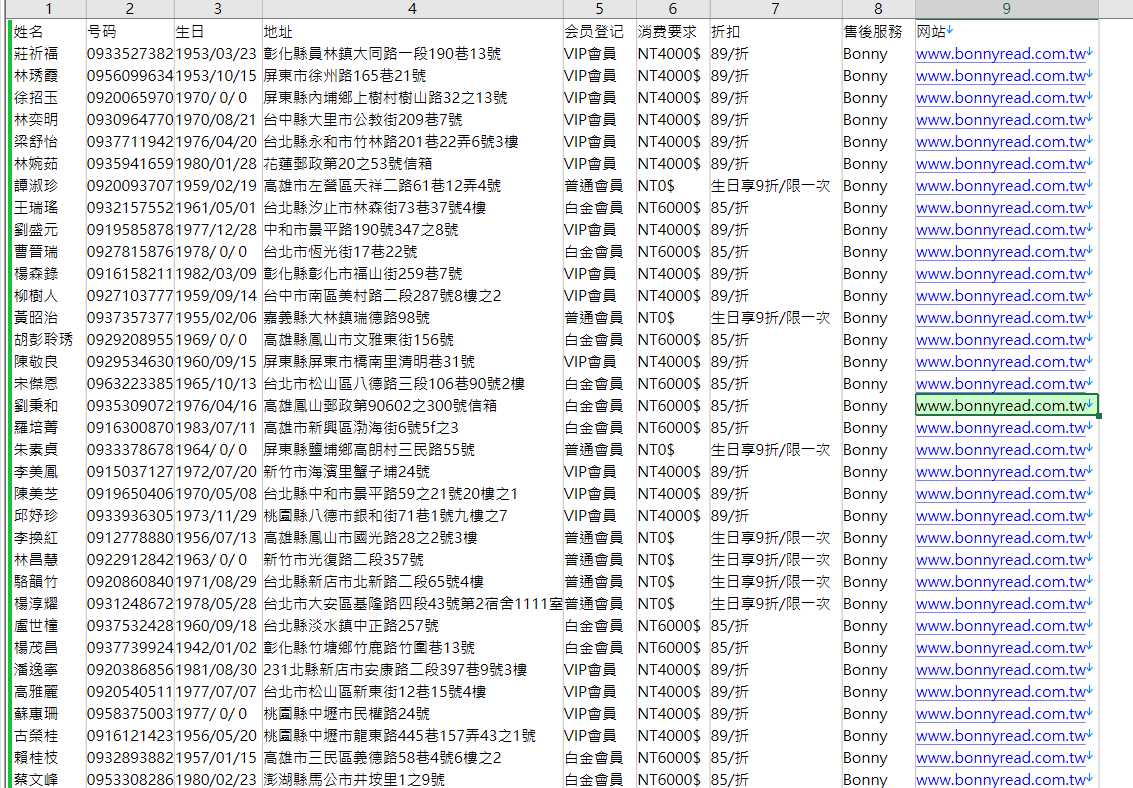This screenshot has width=1133, height=788.
Task: Select 89/折 cell in 邱妤珍 row
Action: 776,516
